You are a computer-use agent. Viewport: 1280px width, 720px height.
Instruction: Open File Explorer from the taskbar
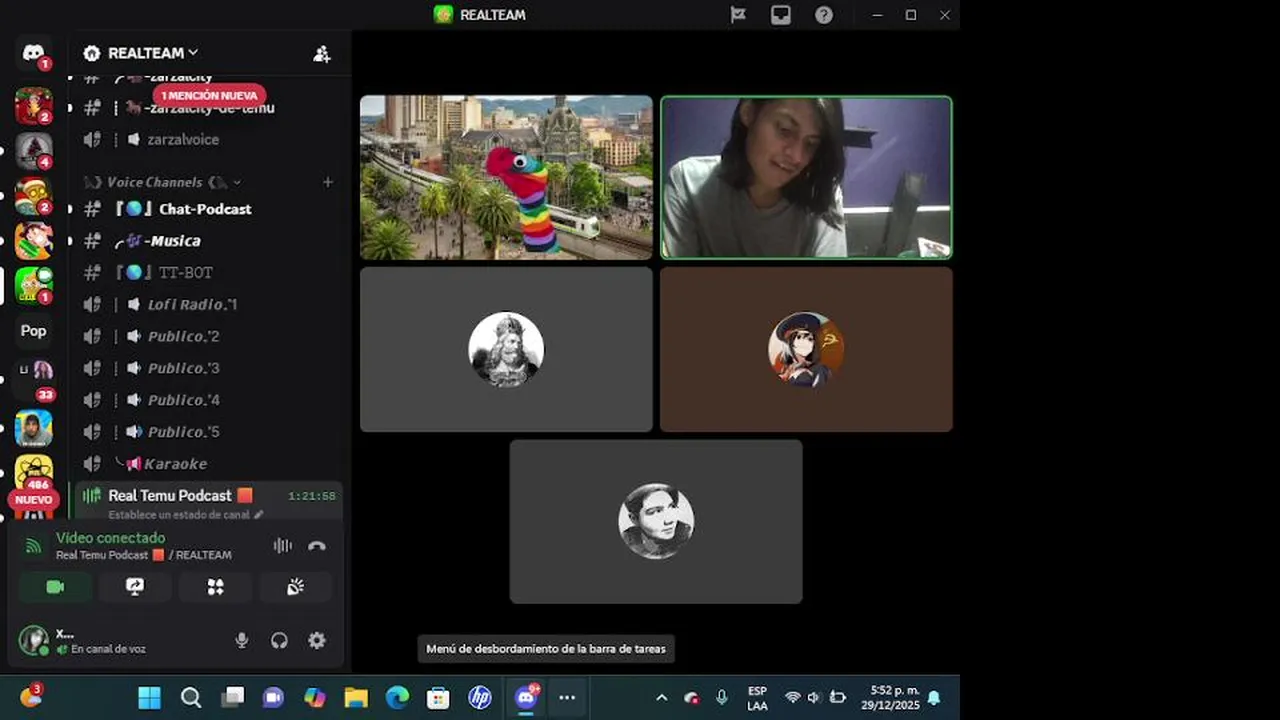coord(356,698)
